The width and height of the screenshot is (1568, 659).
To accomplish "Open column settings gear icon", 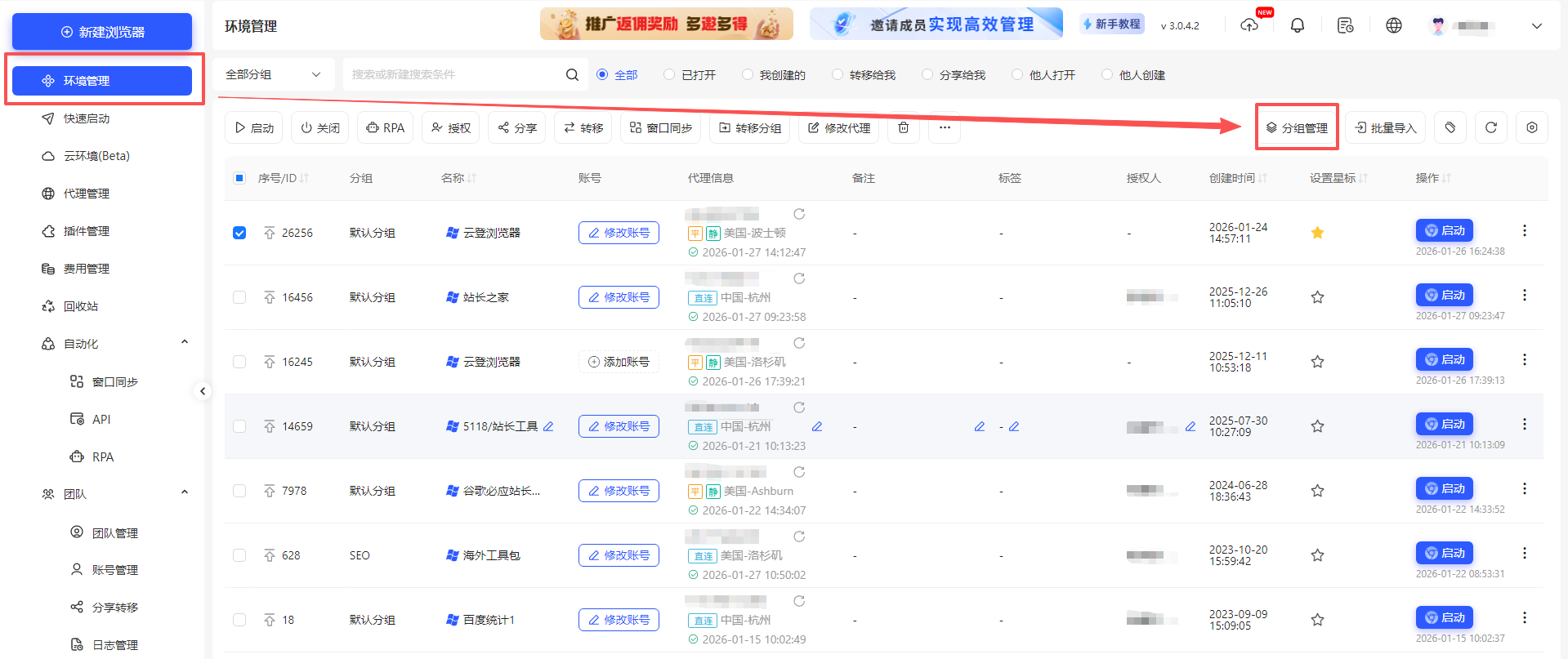I will point(1532,127).
